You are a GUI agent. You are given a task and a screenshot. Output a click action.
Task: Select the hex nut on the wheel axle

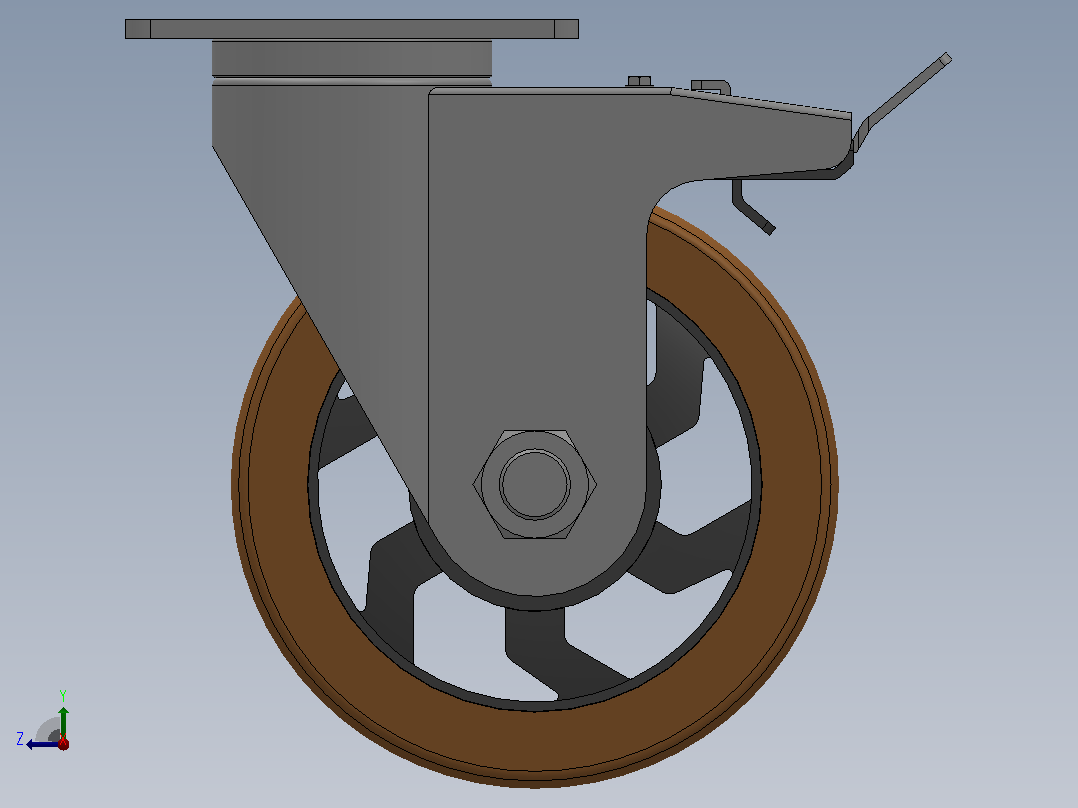click(535, 484)
